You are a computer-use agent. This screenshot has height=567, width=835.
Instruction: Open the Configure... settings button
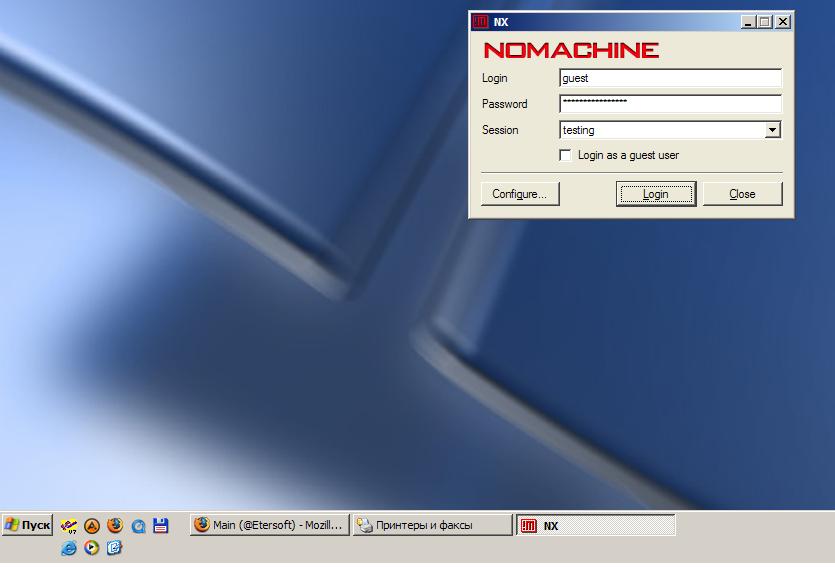pyautogui.click(x=519, y=194)
